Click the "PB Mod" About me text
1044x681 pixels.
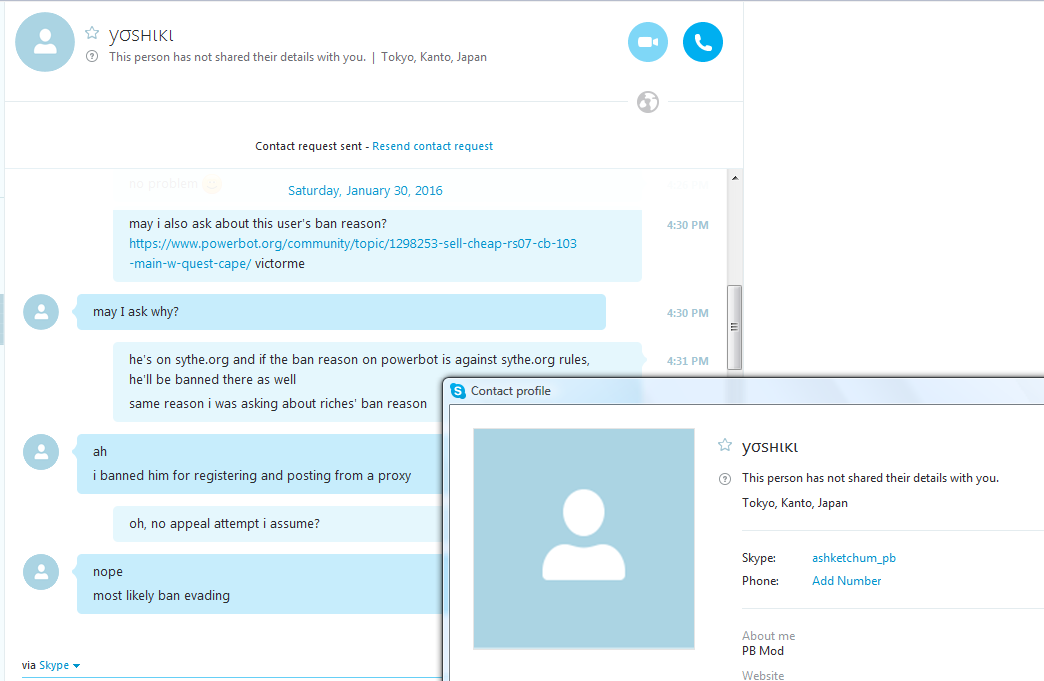(763, 650)
